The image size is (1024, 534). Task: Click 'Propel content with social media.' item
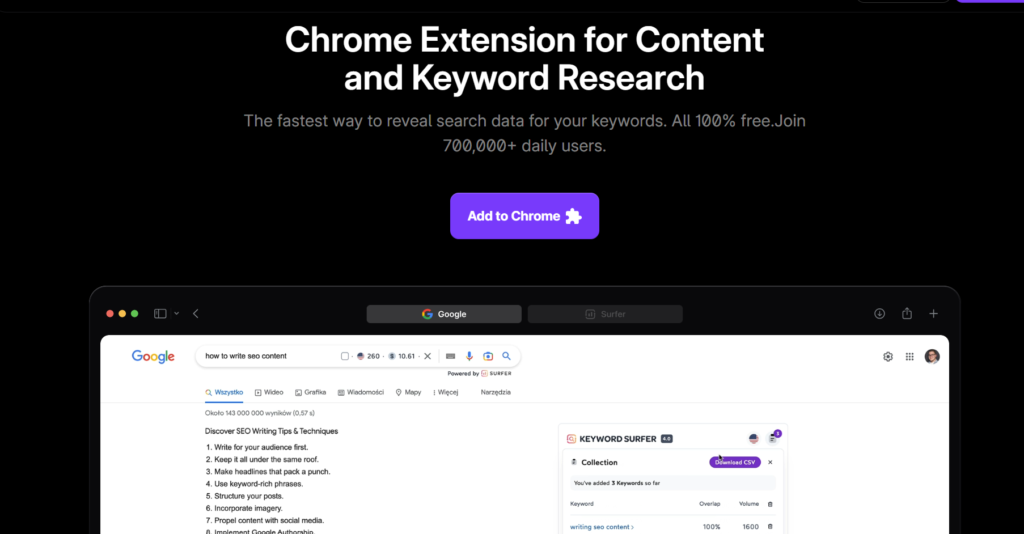tap(268, 520)
